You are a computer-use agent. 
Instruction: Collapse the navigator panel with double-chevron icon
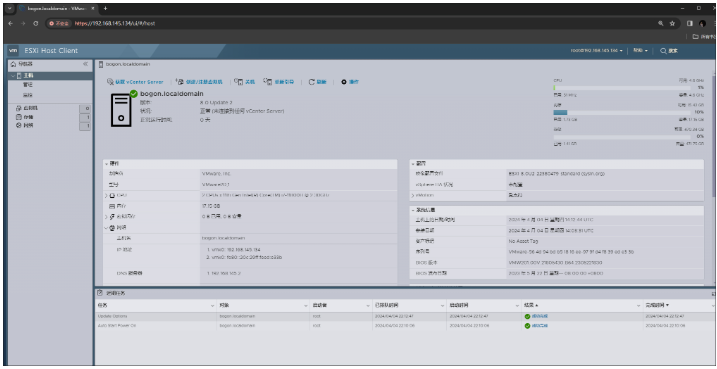[x=86, y=64]
